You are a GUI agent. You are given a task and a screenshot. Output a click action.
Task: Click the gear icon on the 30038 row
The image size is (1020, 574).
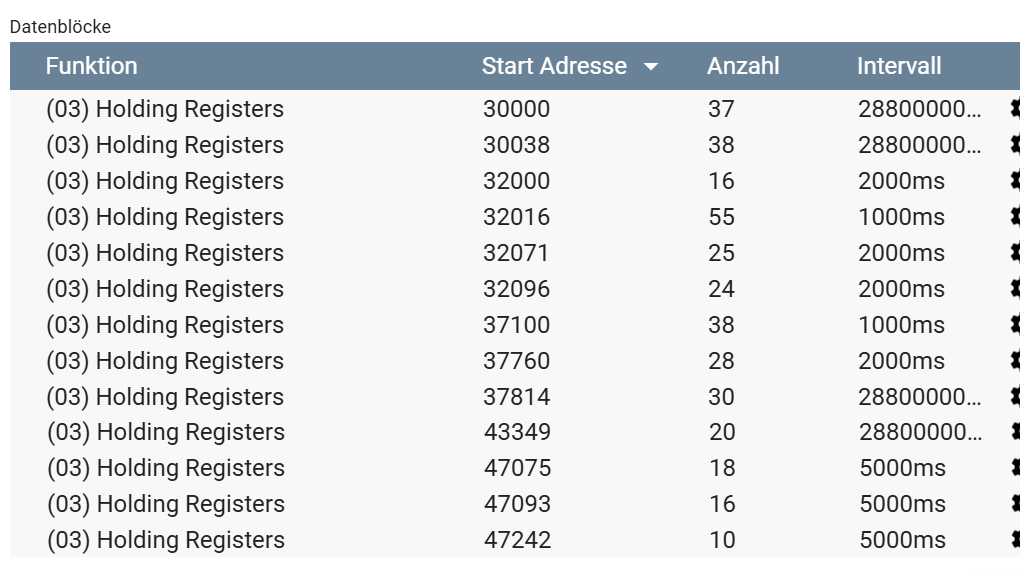click(x=1014, y=145)
